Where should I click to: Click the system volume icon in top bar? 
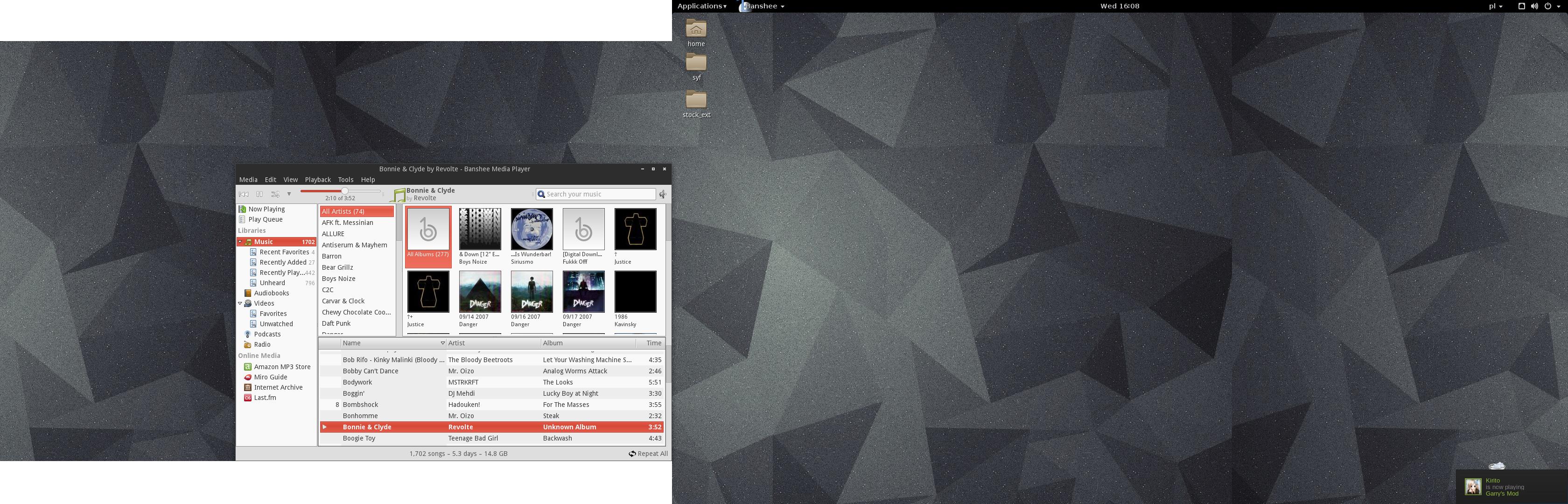1534,6
